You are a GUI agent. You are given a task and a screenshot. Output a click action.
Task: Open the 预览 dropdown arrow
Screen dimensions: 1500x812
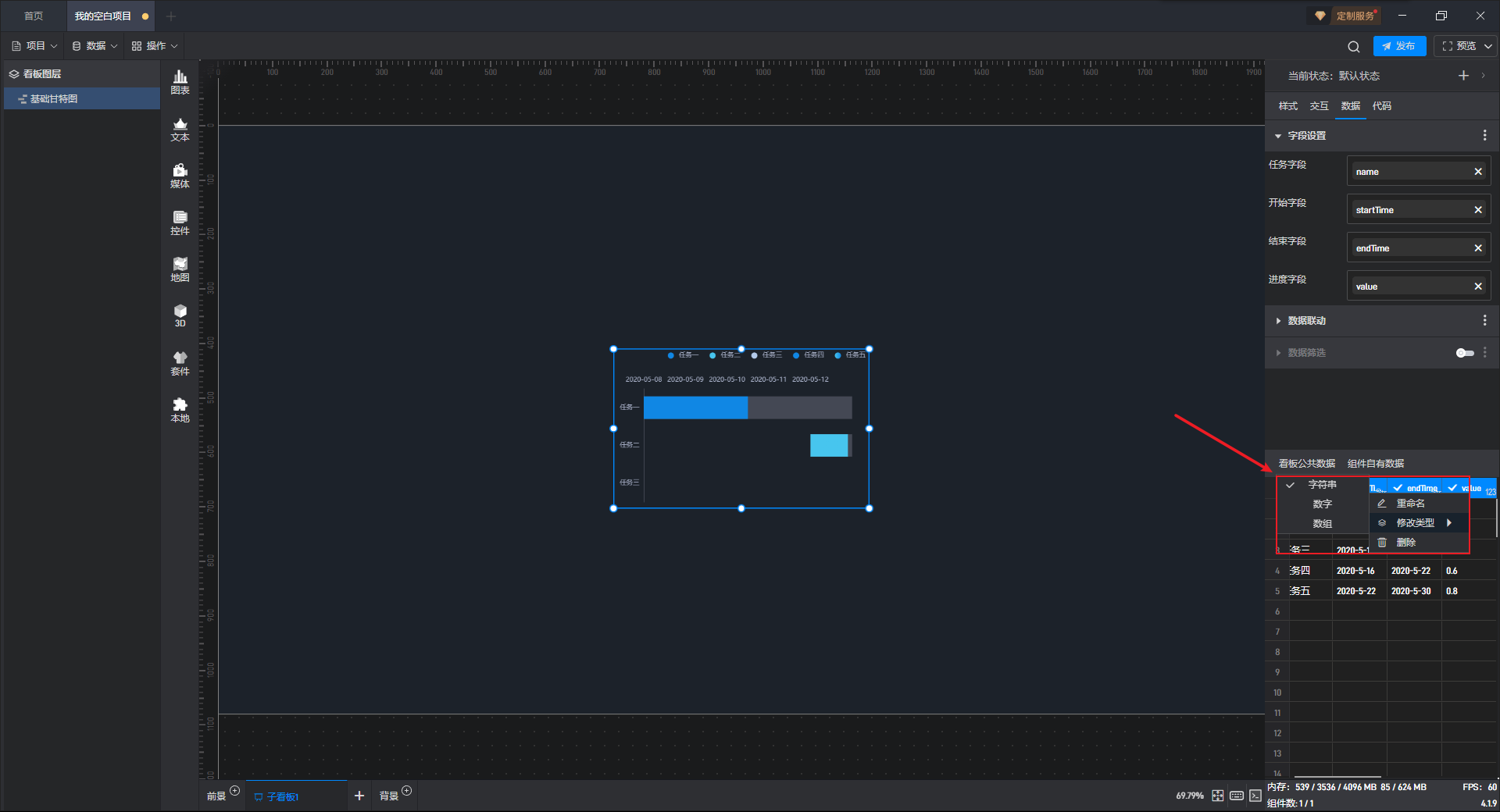pyautogui.click(x=1488, y=46)
